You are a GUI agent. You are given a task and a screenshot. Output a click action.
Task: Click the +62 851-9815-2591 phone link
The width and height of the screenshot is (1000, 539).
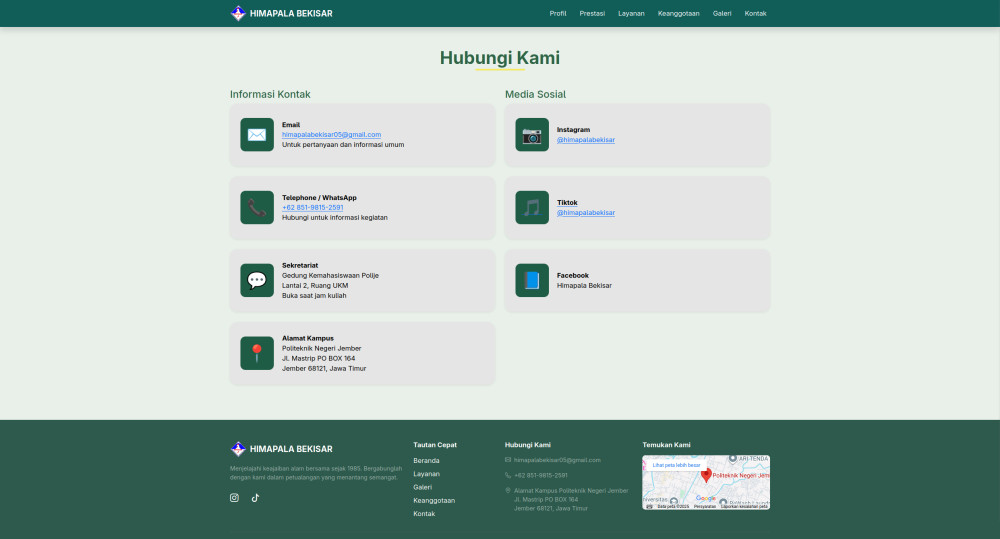pyautogui.click(x=312, y=207)
